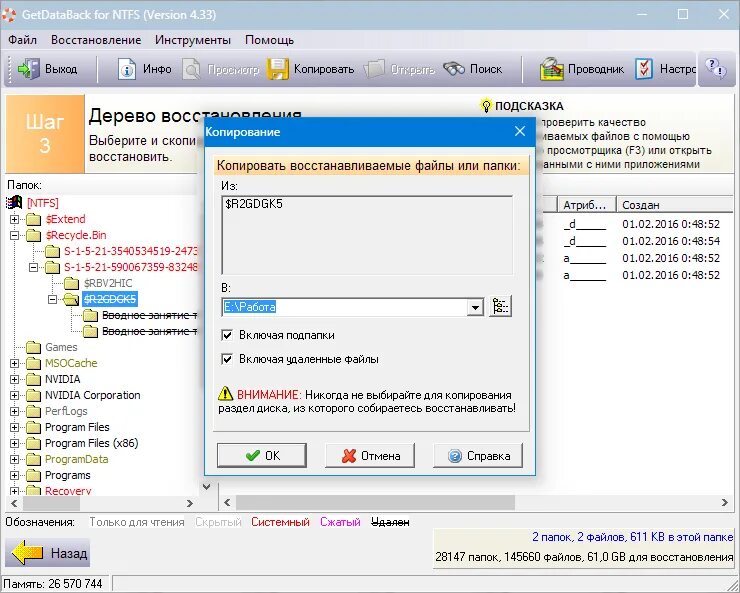Click the Удален legend label
The width and height of the screenshot is (740, 593).
click(x=390, y=522)
